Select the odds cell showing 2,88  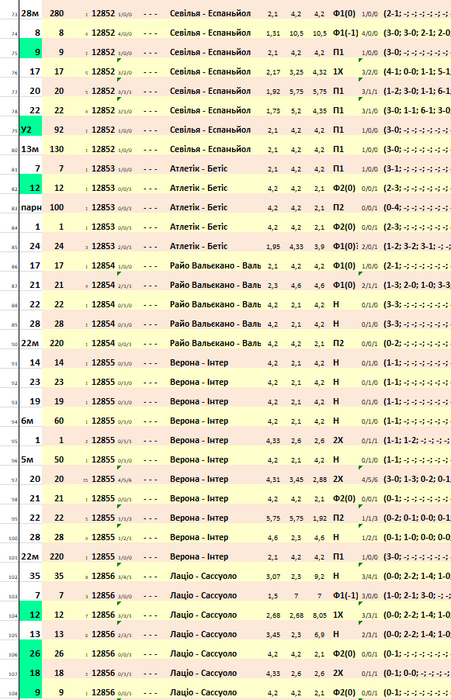[319, 479]
